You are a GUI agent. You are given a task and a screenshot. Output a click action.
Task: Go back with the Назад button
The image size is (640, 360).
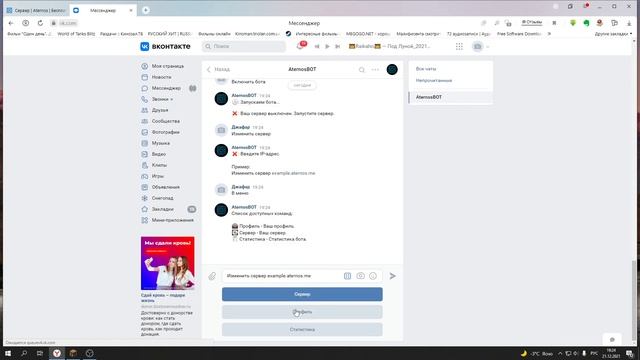[218, 69]
